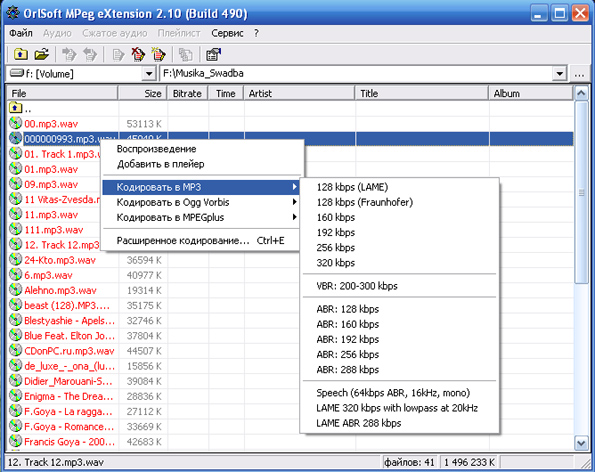
Task: Click the disc icon beside 00.mp3.wav
Action: [15, 123]
